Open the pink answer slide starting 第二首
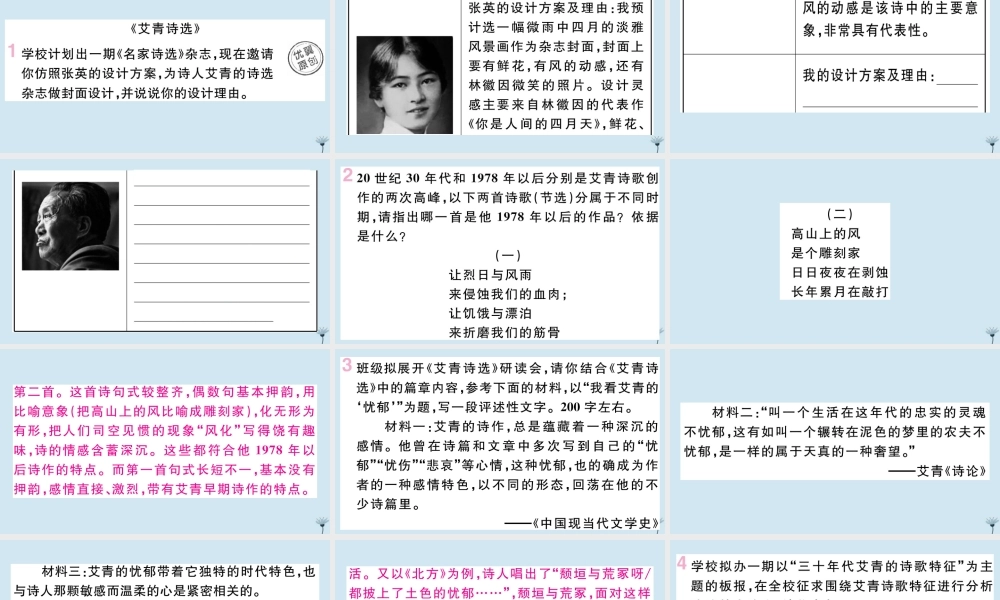Viewport: 1000px width, 600px height. tap(165, 441)
